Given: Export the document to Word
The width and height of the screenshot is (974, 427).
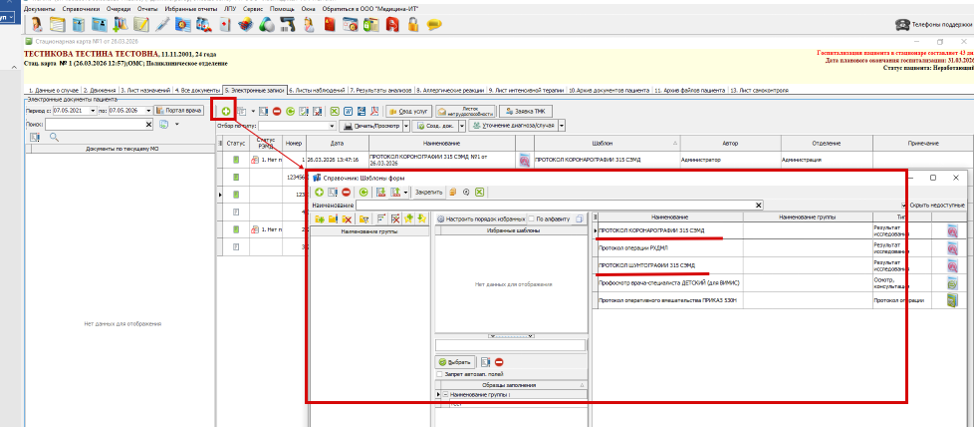Looking at the screenshot, I should (348, 111).
